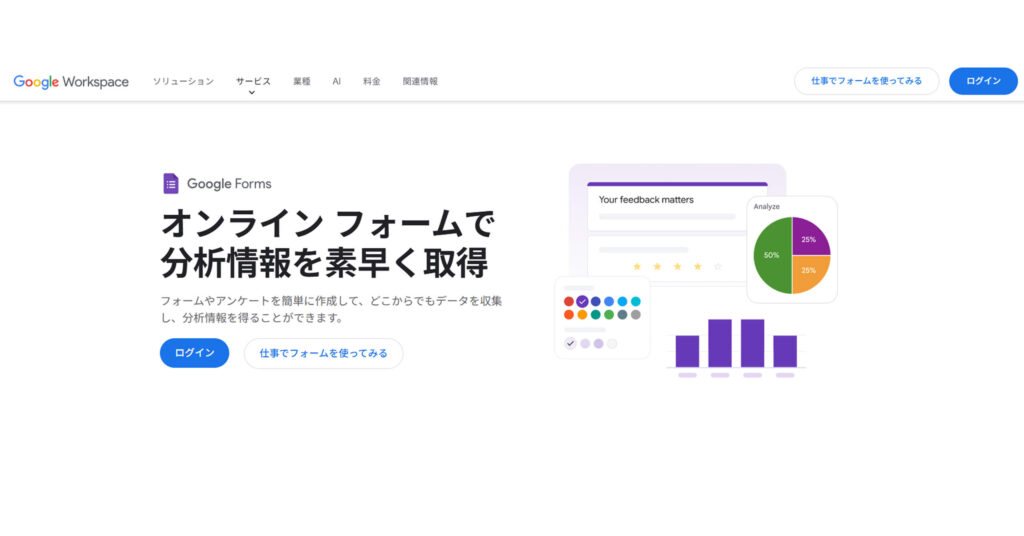
Task: Open the Google Workspace logo link
Action: [x=71, y=82]
